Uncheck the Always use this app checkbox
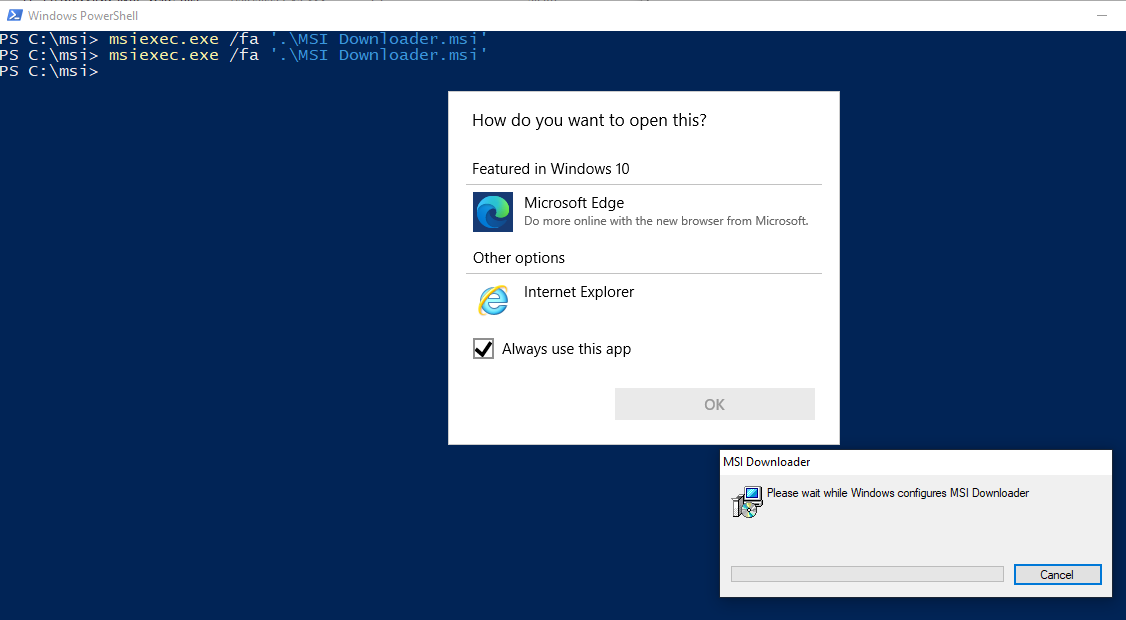This screenshot has width=1126, height=620. 484,349
